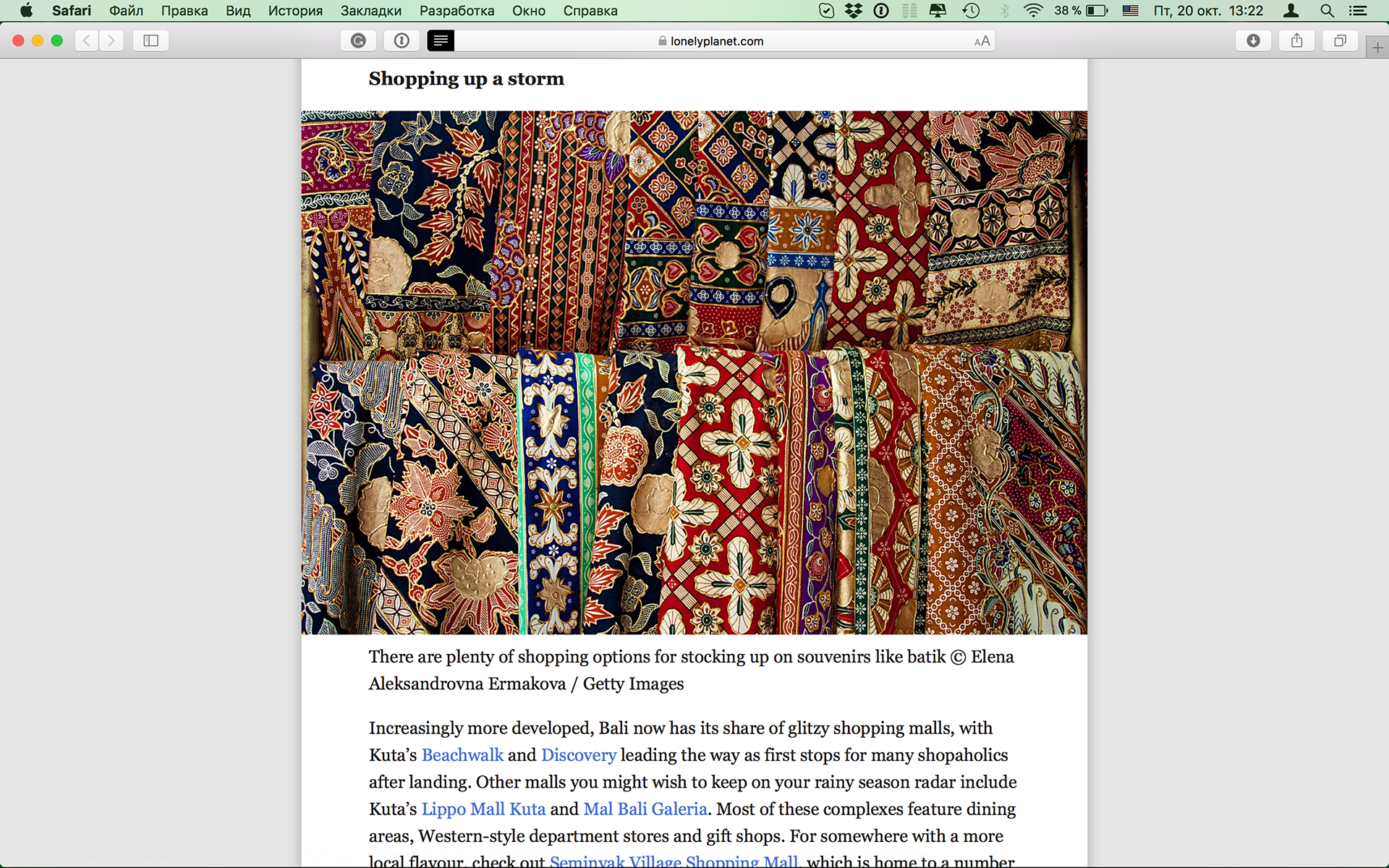
Task: Click the batik photo caption text
Action: [x=692, y=670]
